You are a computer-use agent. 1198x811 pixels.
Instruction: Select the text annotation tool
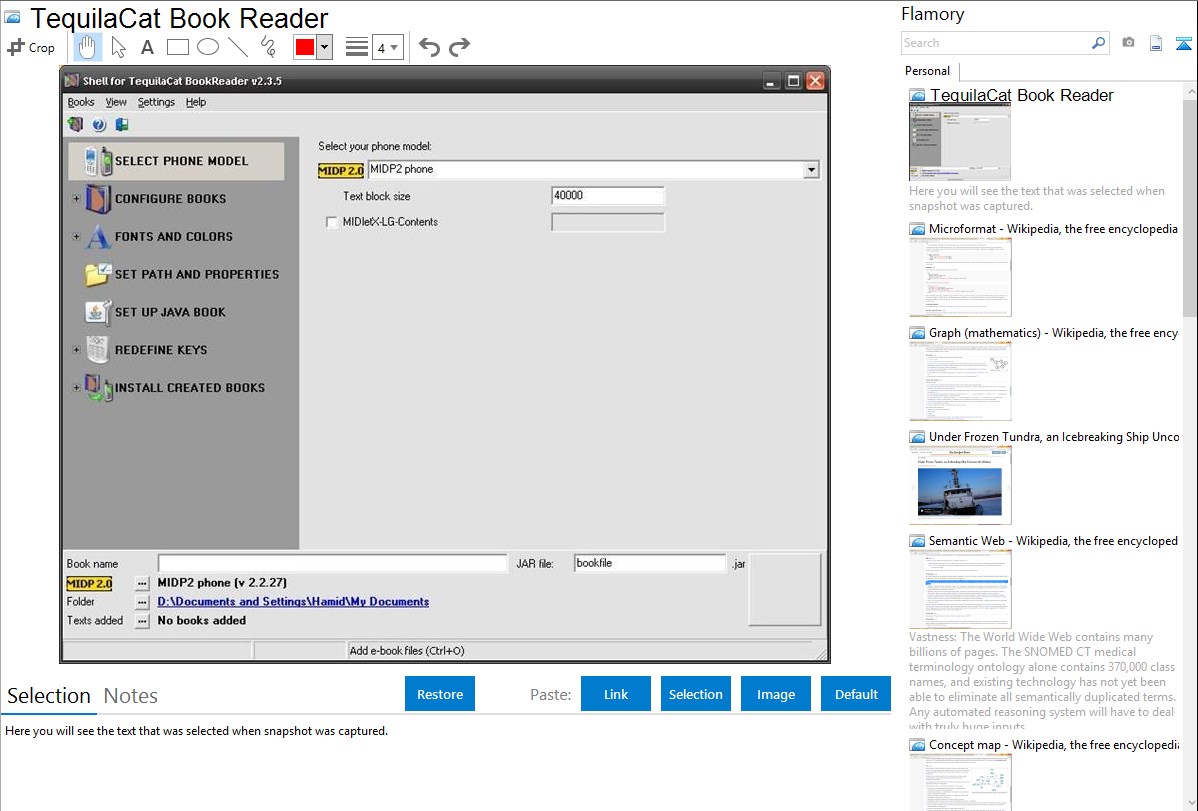(147, 47)
